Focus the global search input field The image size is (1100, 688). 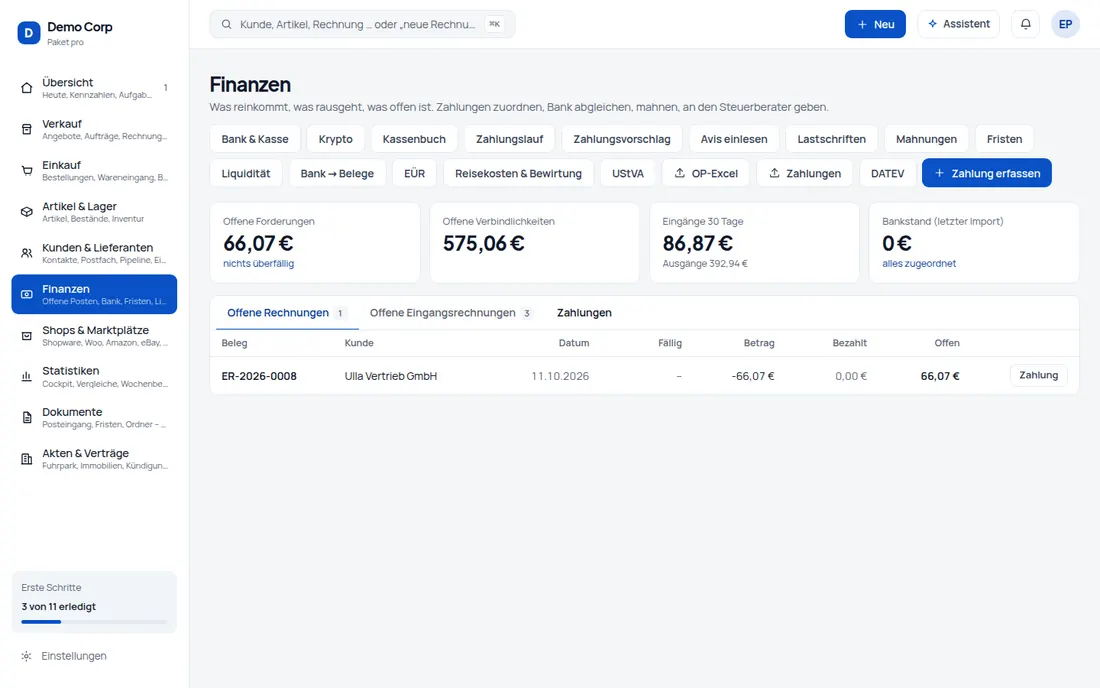click(362, 25)
